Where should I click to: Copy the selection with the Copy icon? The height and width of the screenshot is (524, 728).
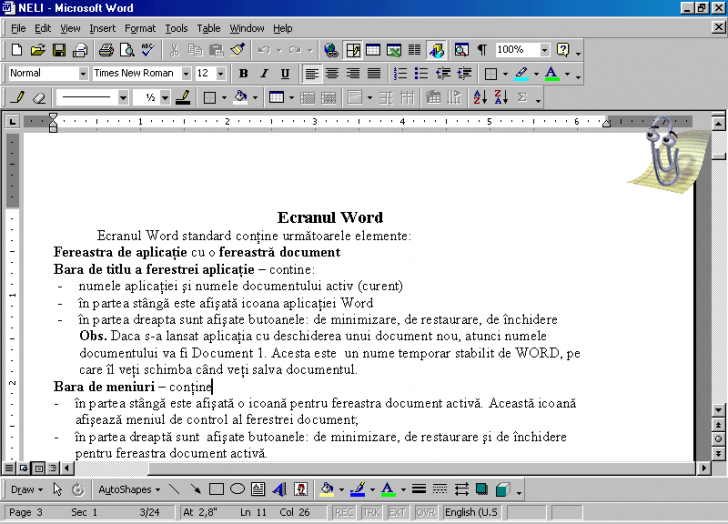coord(195,50)
